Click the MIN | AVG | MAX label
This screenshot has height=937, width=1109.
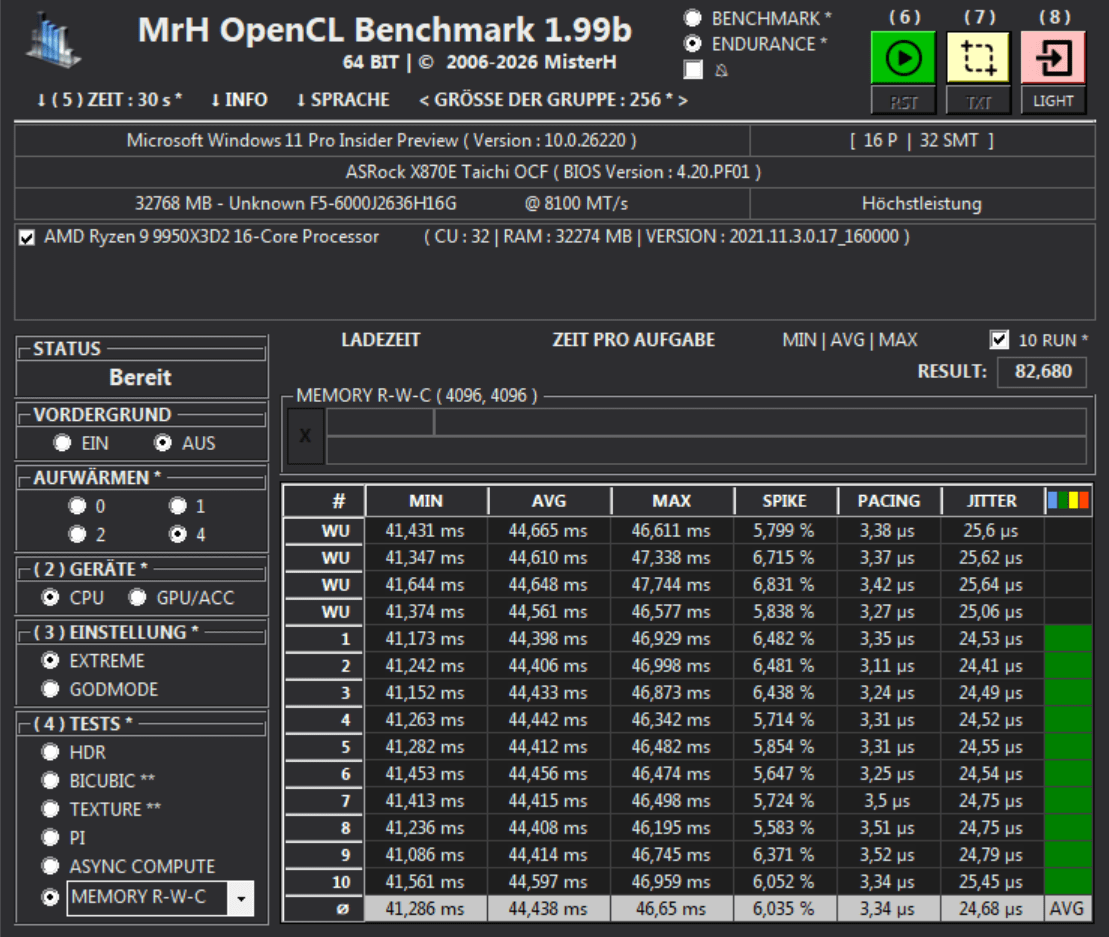[849, 340]
